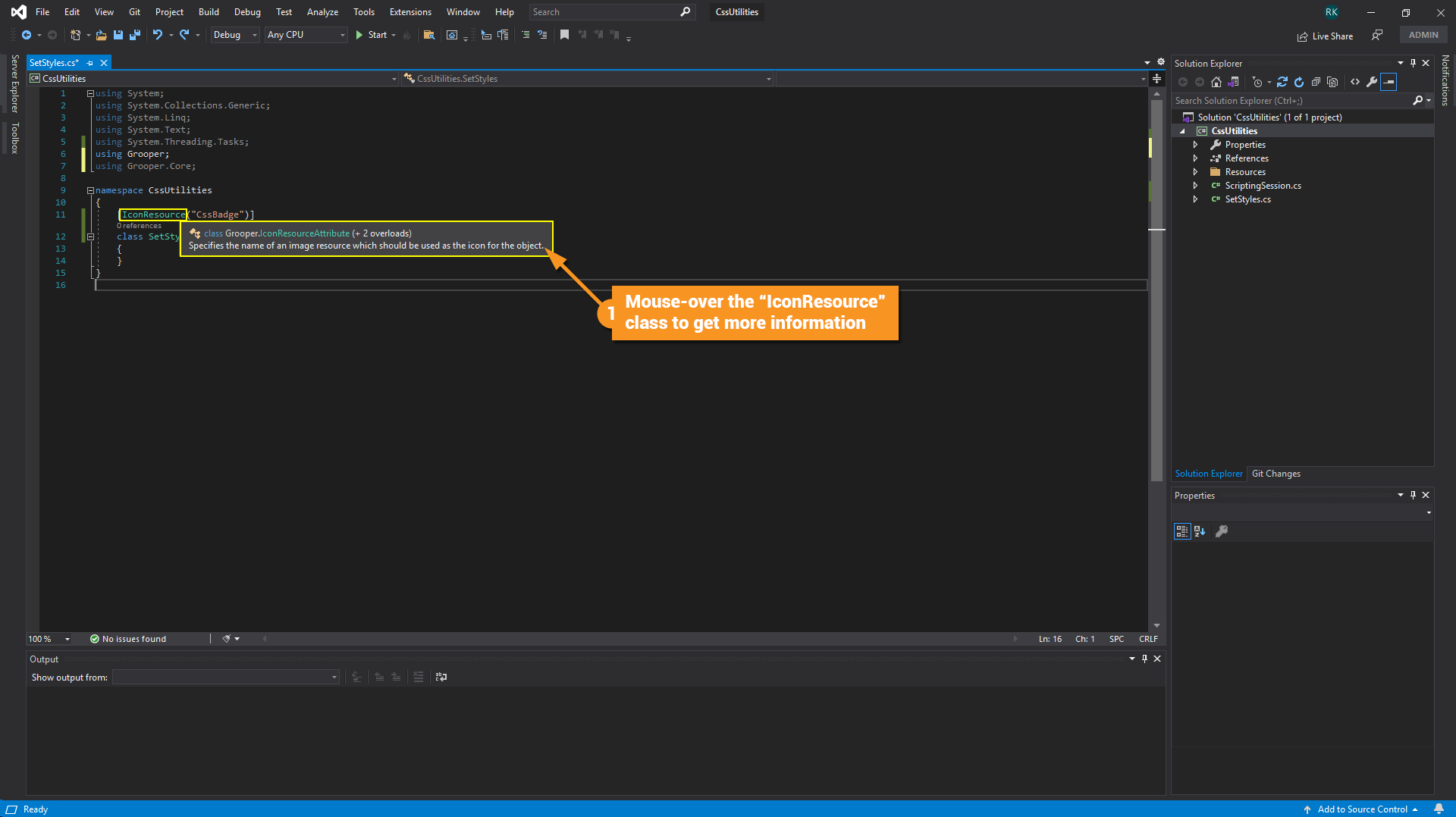Click the Search Solution Explorer input field
The width and height of the screenshot is (1456, 817).
[x=1291, y=101]
